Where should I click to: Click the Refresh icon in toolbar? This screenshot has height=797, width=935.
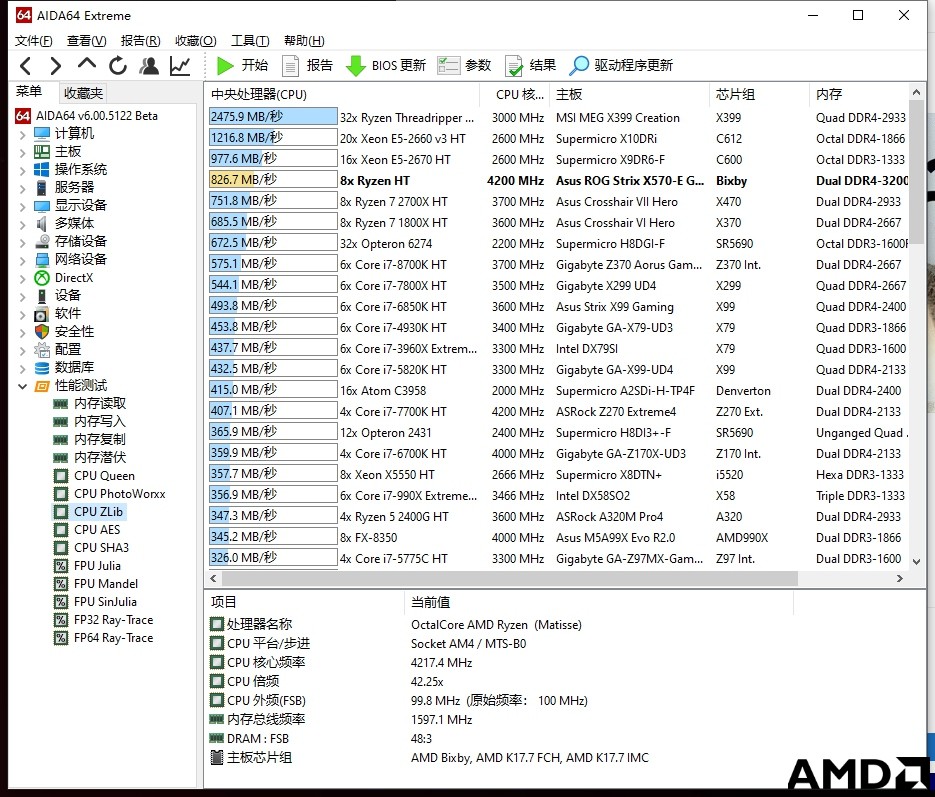[x=118, y=66]
